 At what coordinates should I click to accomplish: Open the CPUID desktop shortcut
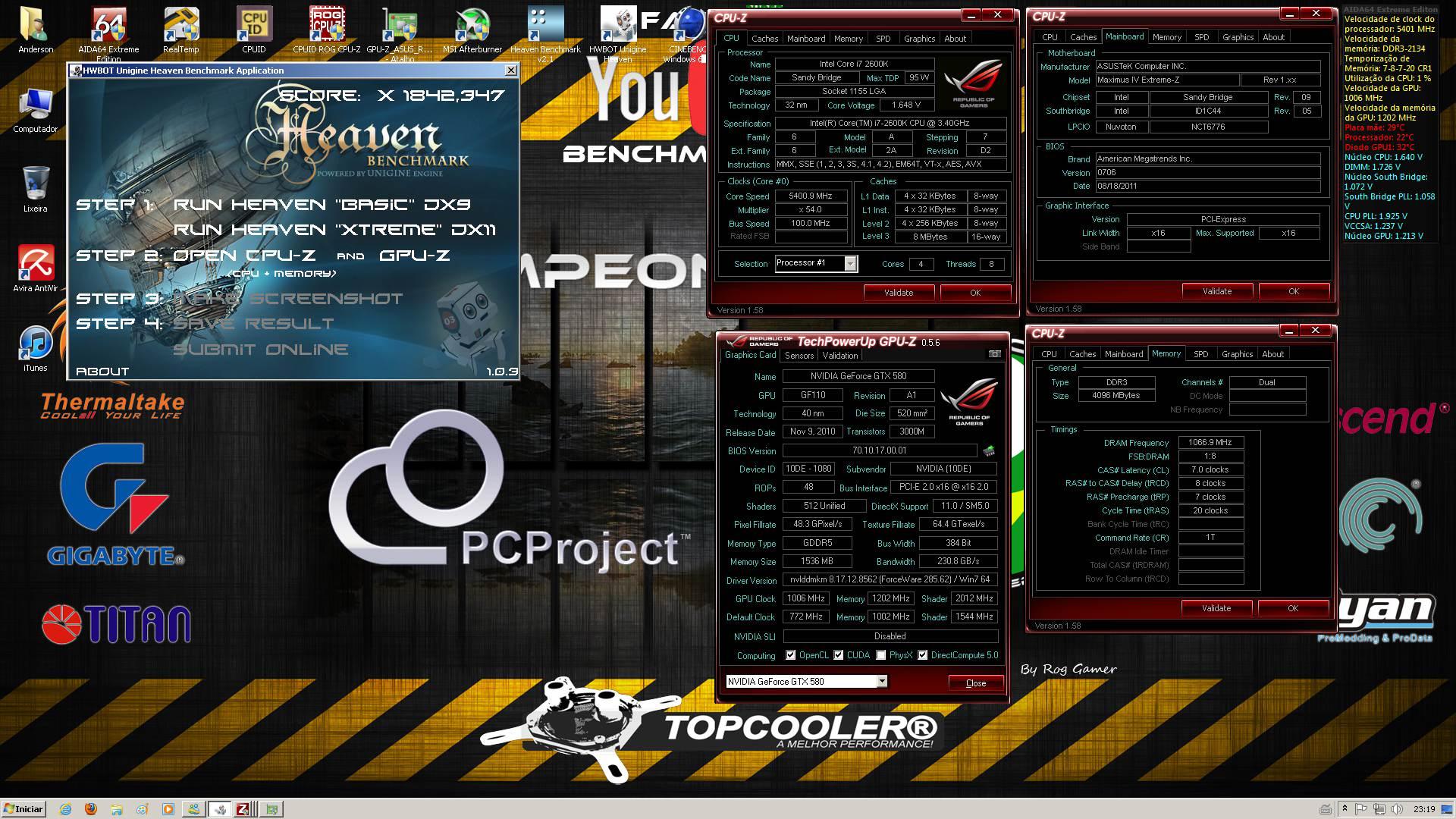tap(254, 30)
